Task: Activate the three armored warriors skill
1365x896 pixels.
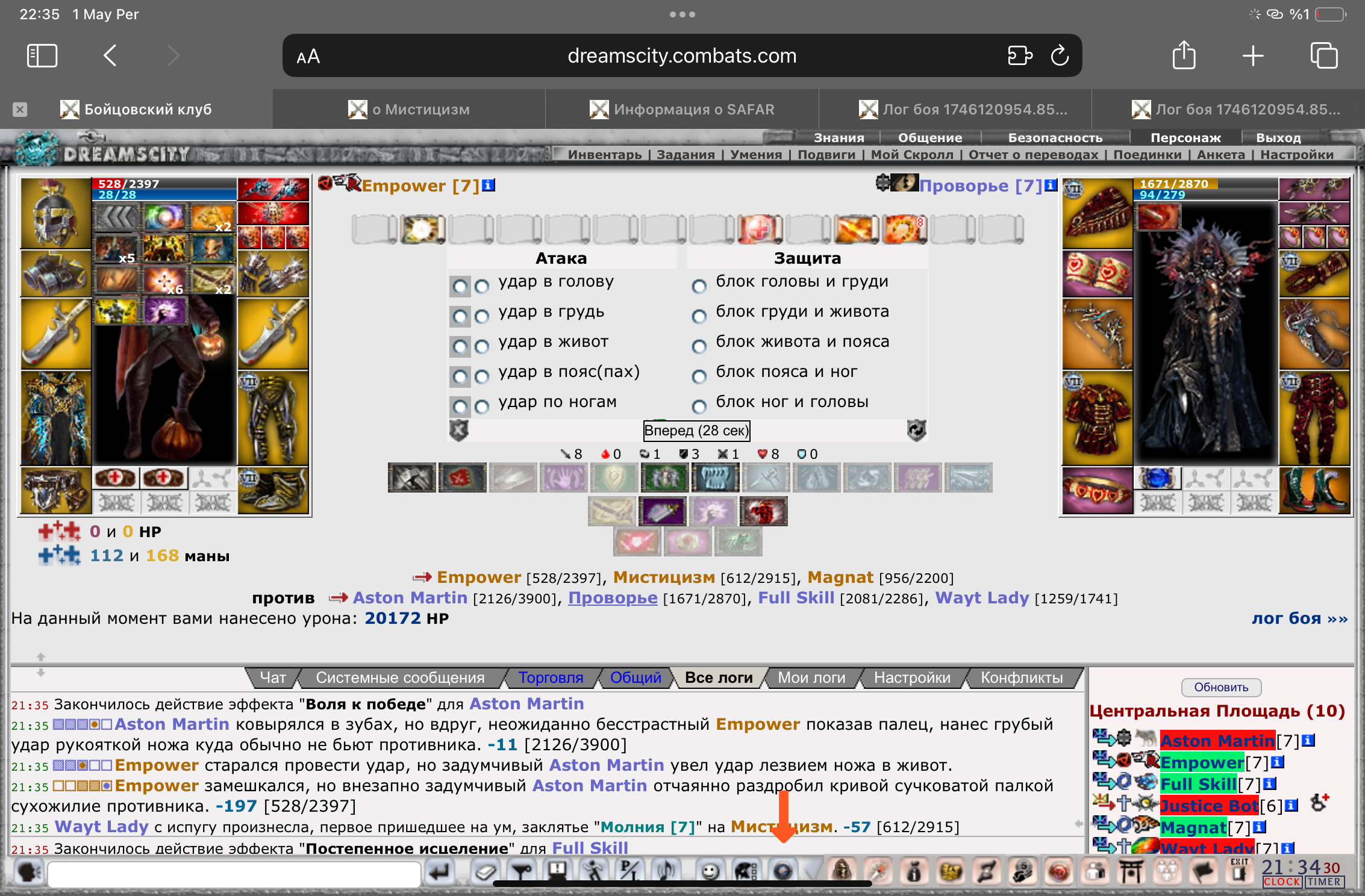Action: 665,478
